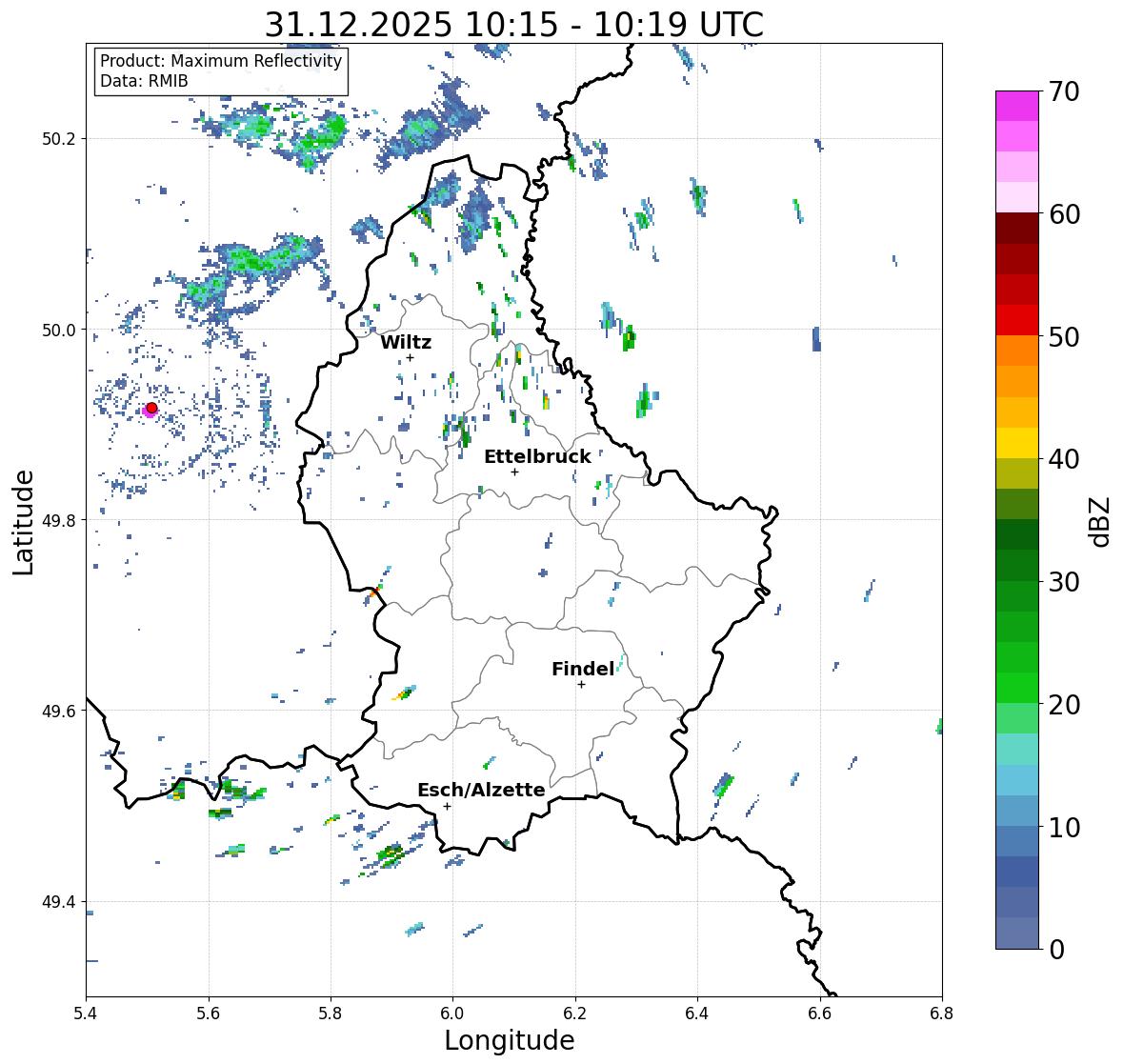1123x1064 pixels.
Task: Click the colorbar tick label 0
Action: [x=1056, y=950]
